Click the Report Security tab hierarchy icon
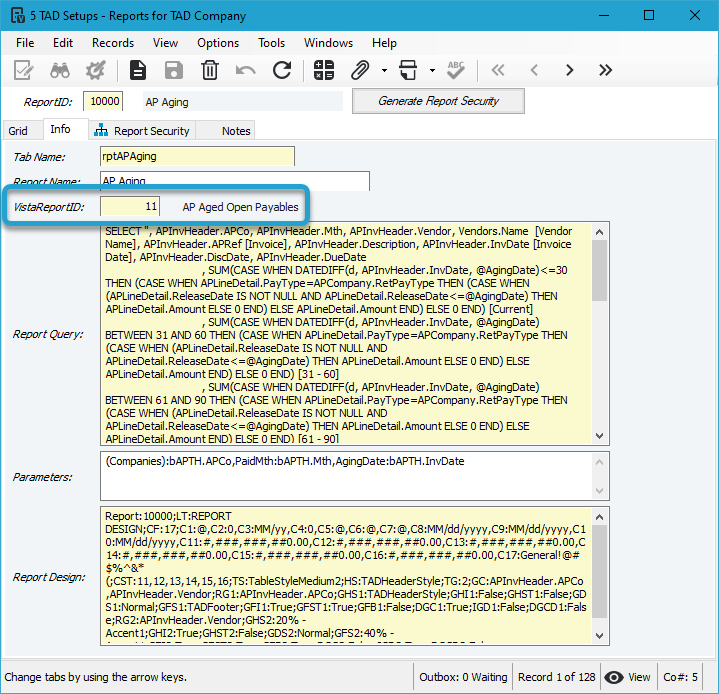Viewport: 719px width, 694px height. click(101, 130)
